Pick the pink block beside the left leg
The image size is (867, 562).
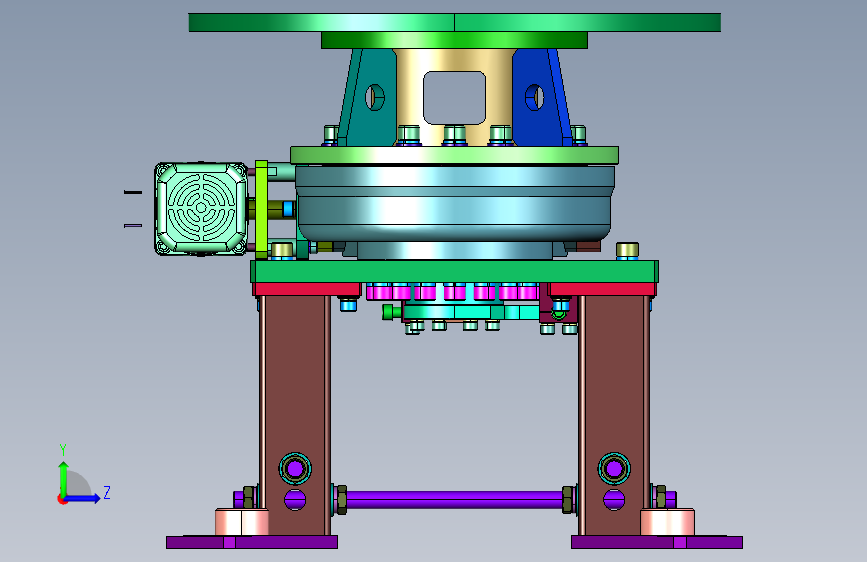pos(242,522)
